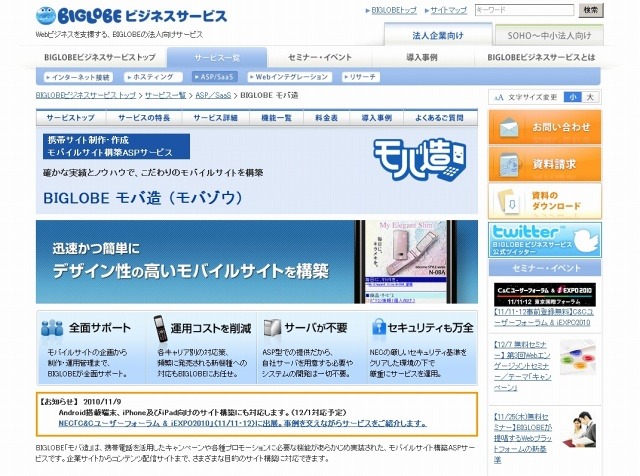
Task: Select the サービス一覧 navigation tab
Action: click(x=217, y=58)
